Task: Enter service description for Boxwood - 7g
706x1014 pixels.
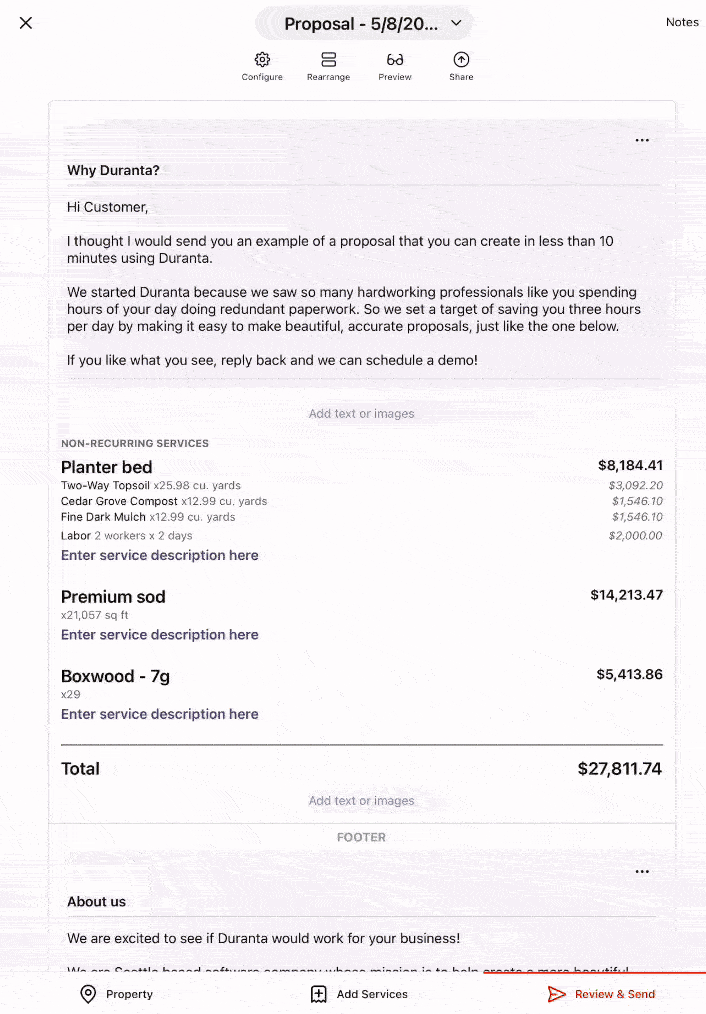Action: (160, 714)
